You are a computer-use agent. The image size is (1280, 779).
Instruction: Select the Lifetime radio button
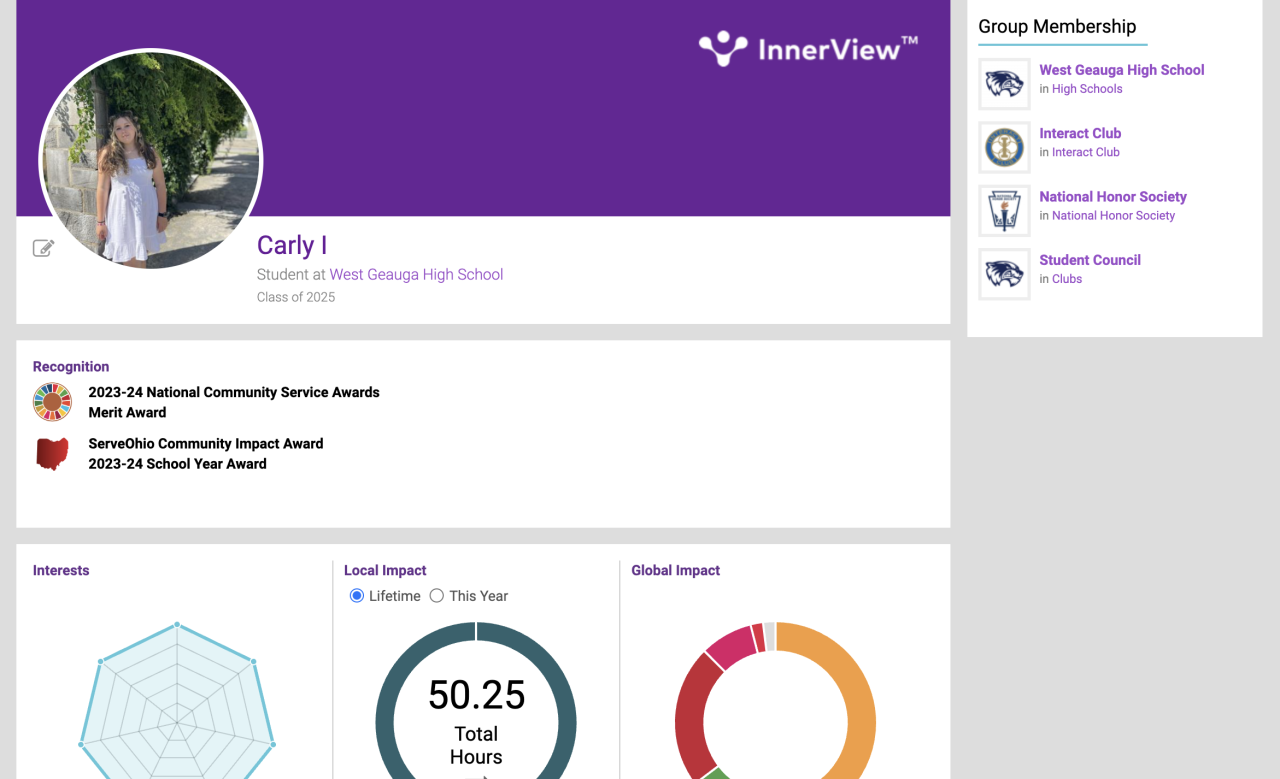(357, 596)
